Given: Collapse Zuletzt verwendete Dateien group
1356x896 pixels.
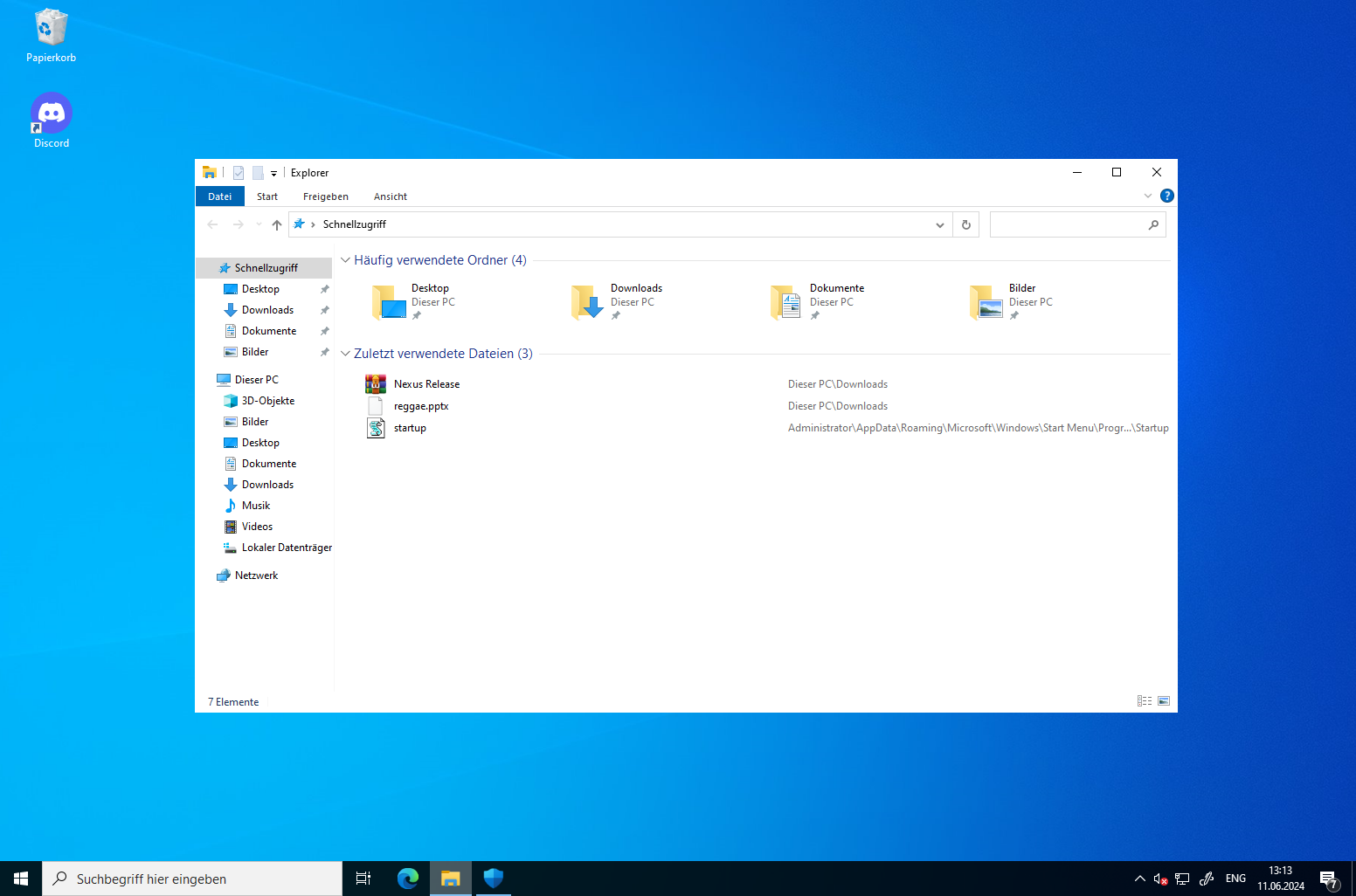Looking at the screenshot, I should tap(345, 354).
